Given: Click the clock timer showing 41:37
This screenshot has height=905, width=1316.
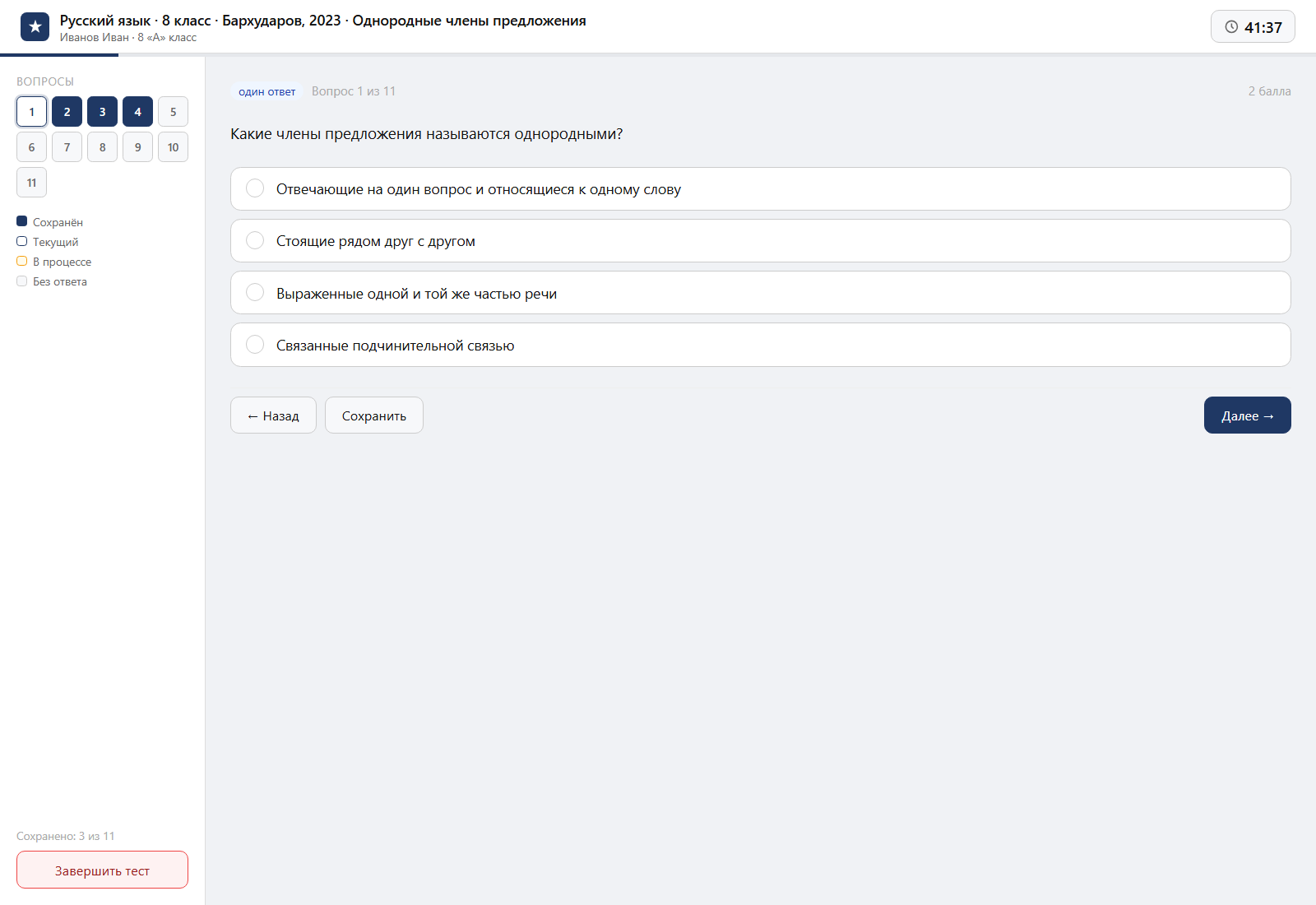Looking at the screenshot, I should [1253, 27].
